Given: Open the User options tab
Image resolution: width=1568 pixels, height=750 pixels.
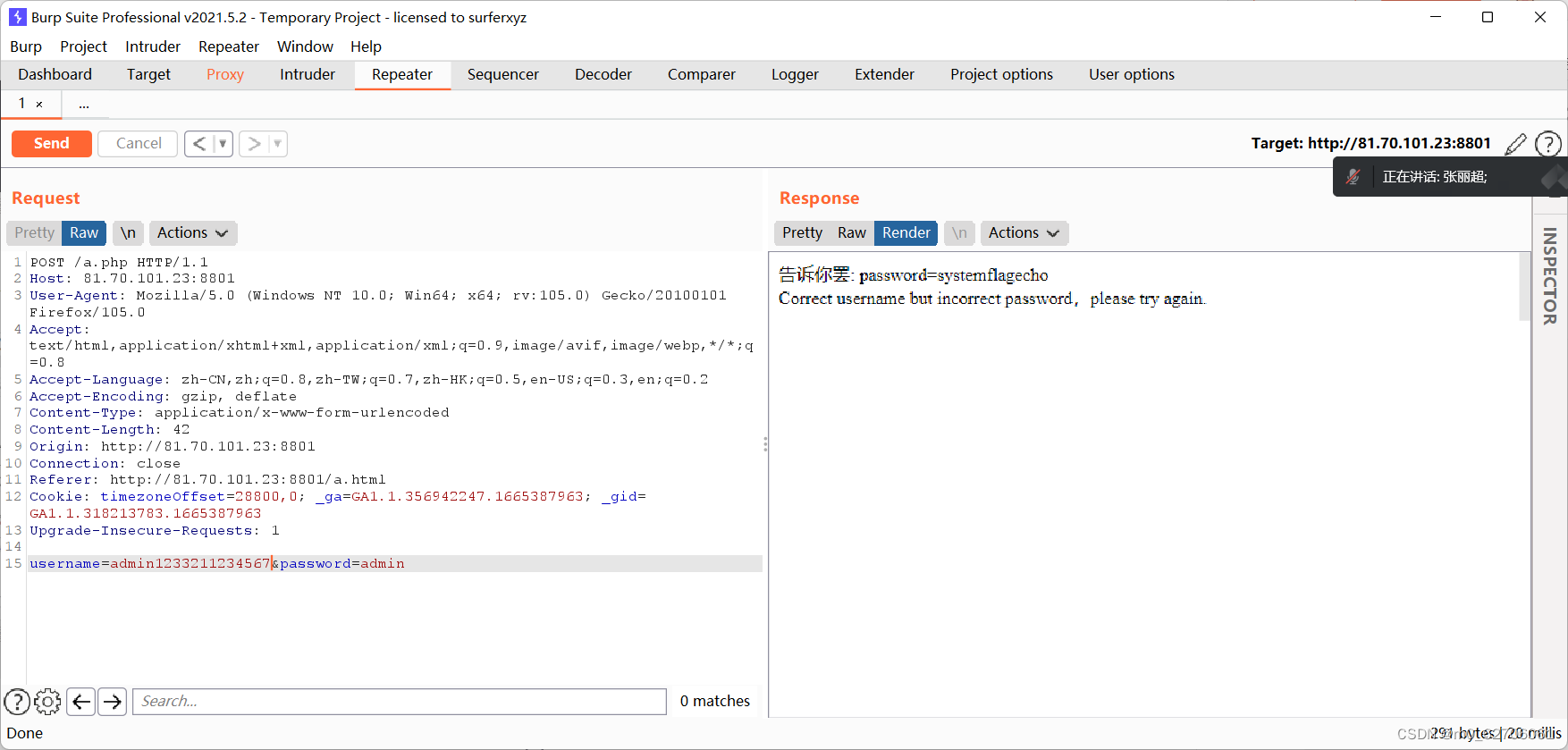Looking at the screenshot, I should 1132,75.
